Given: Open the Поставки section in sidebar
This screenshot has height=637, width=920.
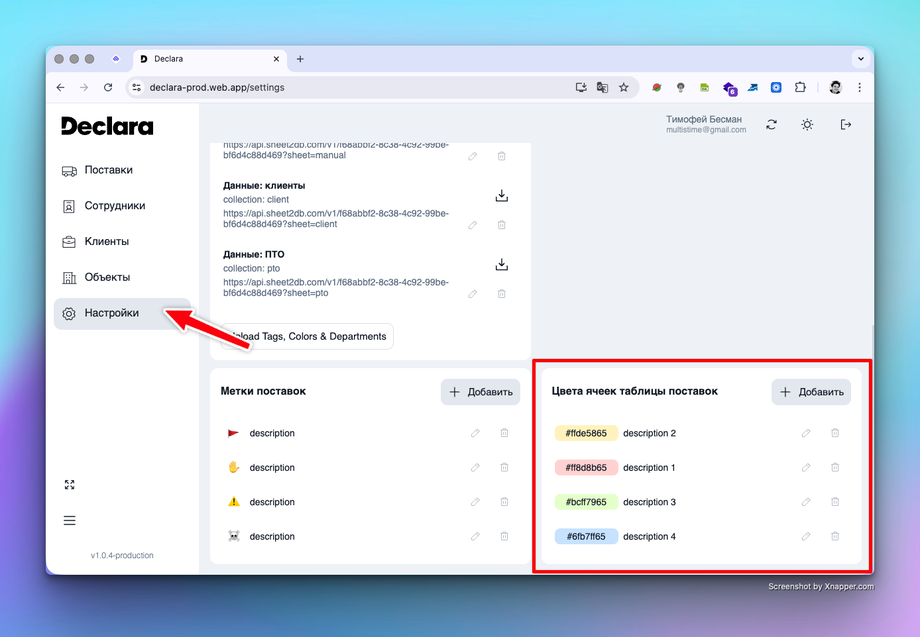Looking at the screenshot, I should pos(122,170).
